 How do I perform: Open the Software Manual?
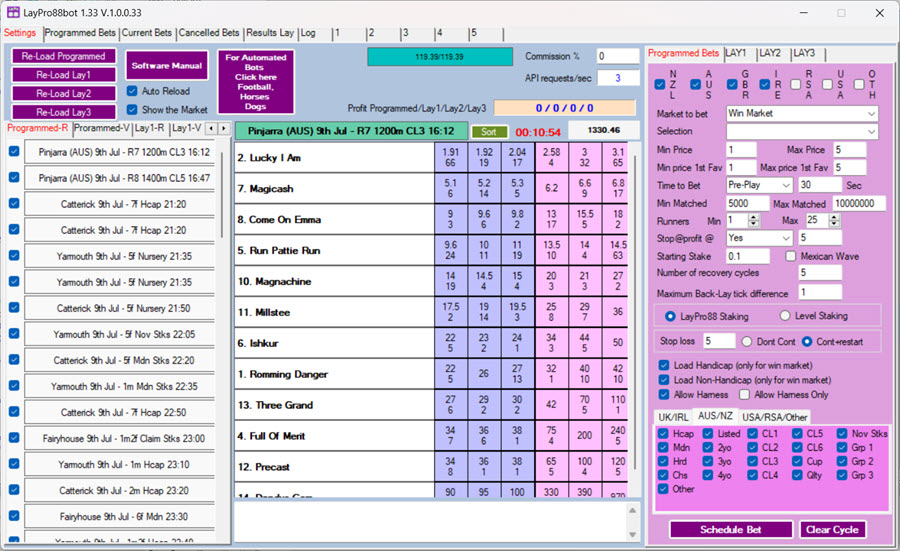167,66
